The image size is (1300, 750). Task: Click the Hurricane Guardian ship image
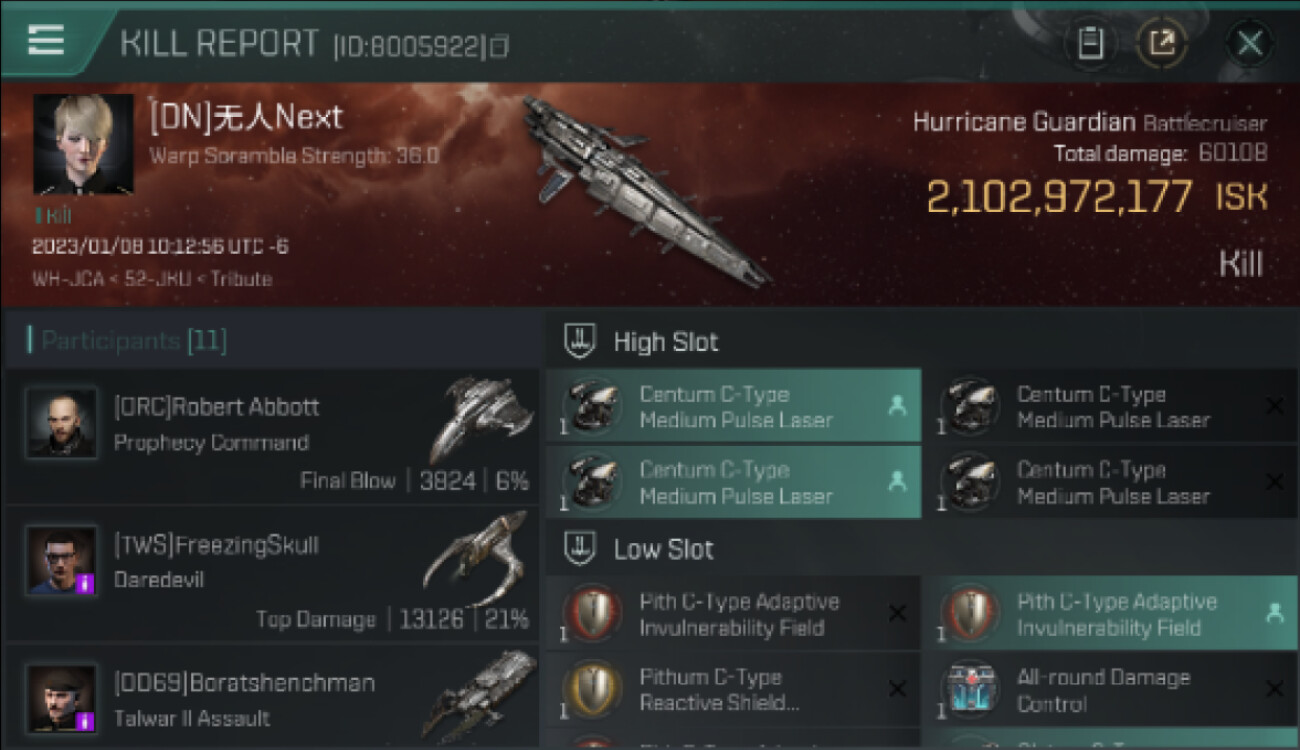click(644, 190)
